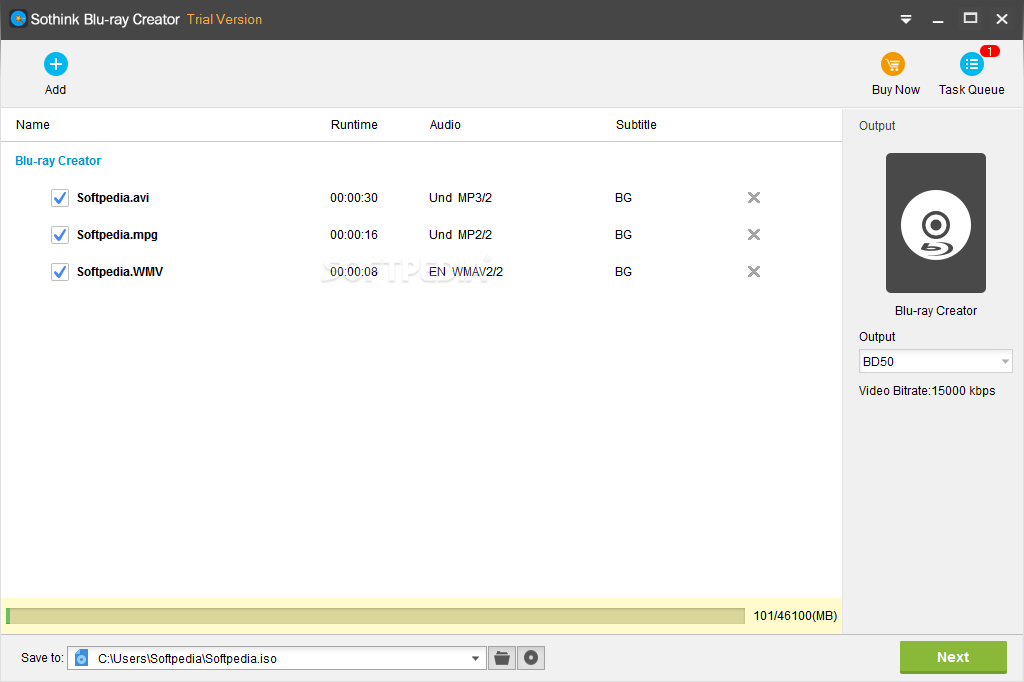Select the Softpedia.avi file name
Viewport: 1024px width, 682px height.
click(x=113, y=198)
